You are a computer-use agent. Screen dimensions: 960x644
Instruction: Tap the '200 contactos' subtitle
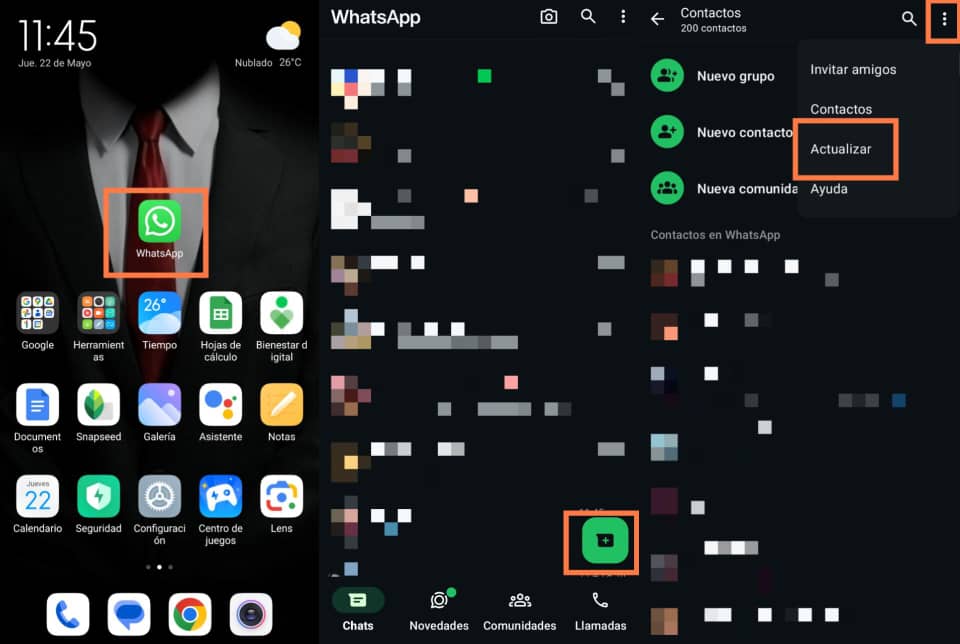(713, 28)
